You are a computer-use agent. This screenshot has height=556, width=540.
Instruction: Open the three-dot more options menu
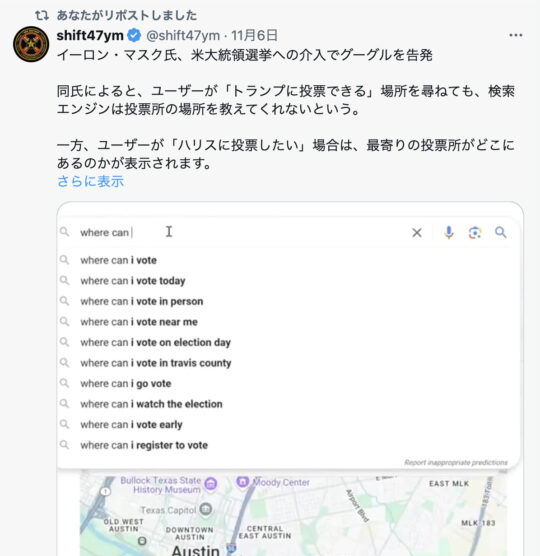tap(516, 35)
